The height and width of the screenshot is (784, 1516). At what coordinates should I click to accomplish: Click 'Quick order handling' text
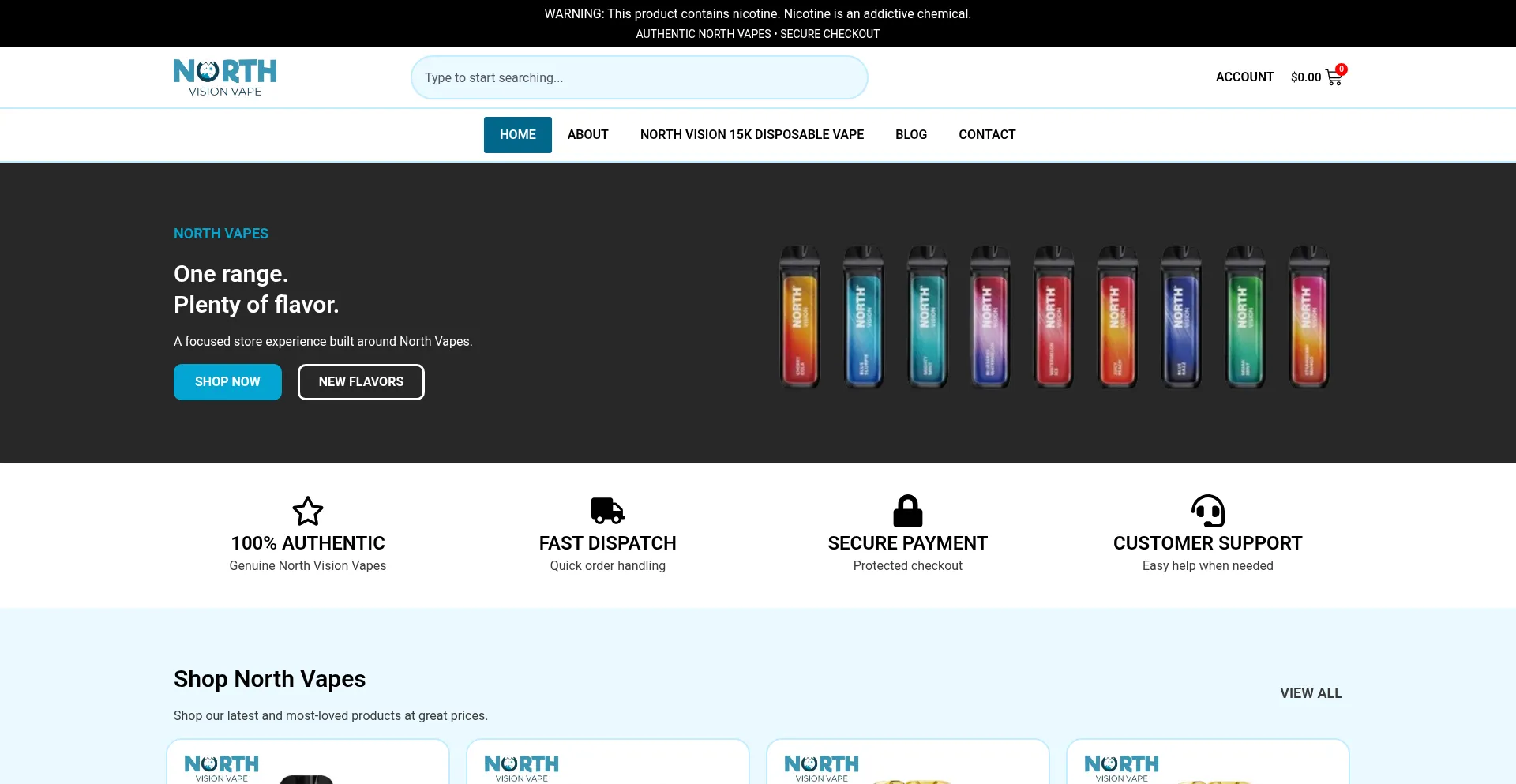(608, 566)
